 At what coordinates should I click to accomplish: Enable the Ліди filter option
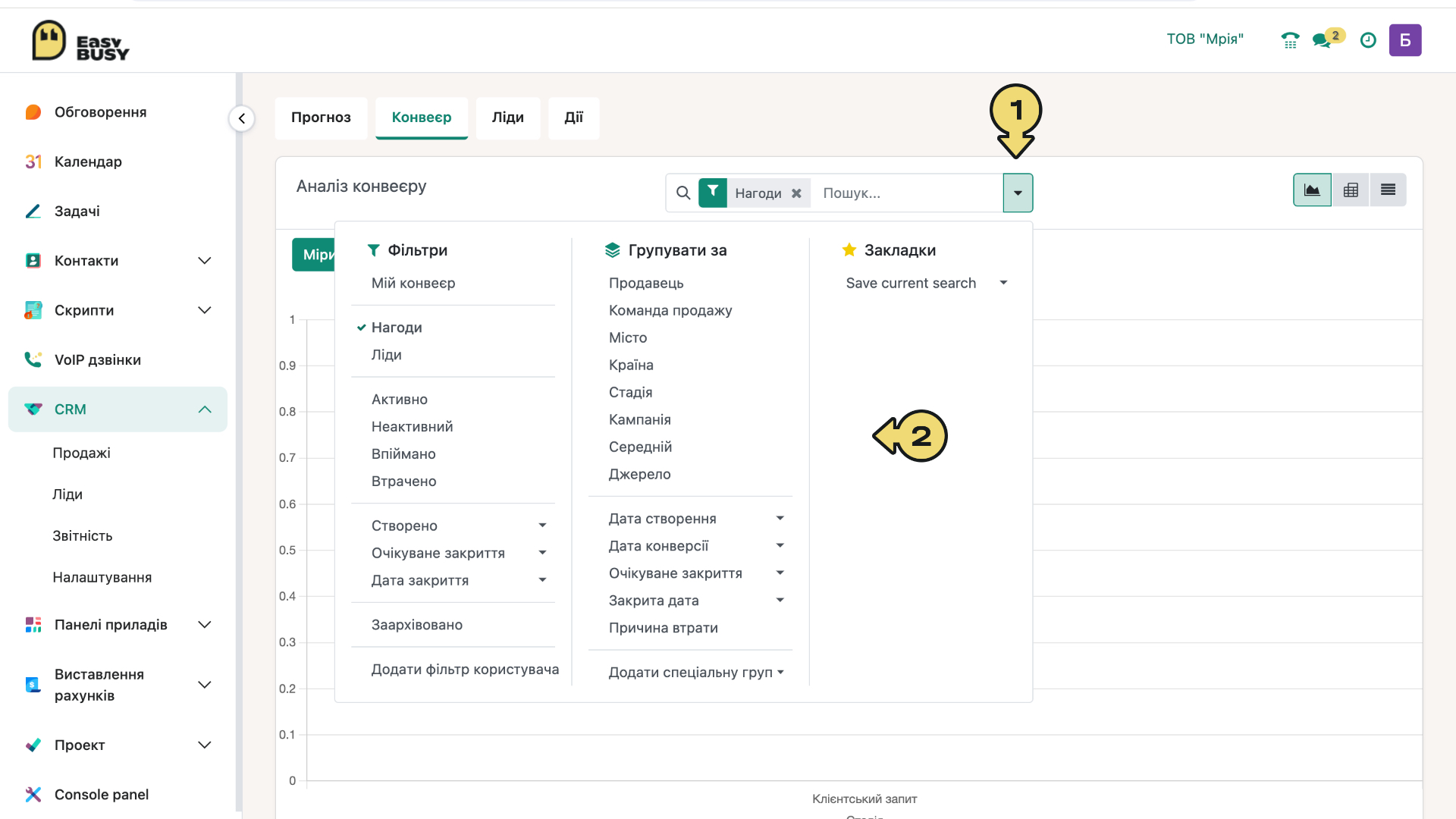(386, 355)
